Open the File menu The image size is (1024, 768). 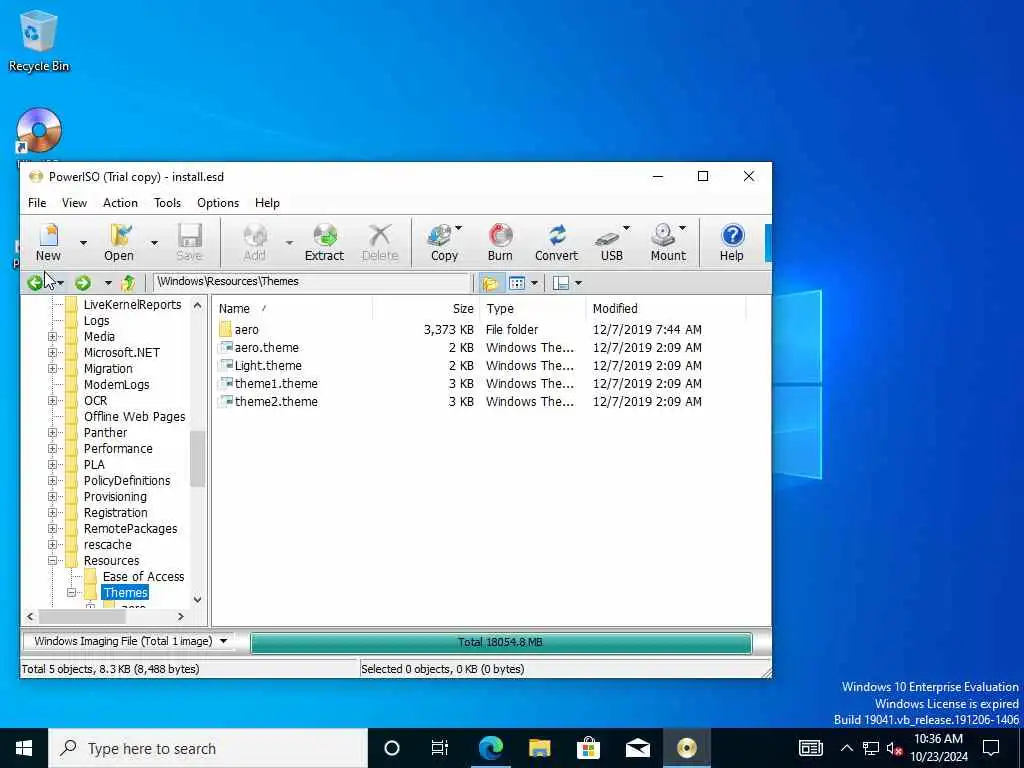coord(37,203)
